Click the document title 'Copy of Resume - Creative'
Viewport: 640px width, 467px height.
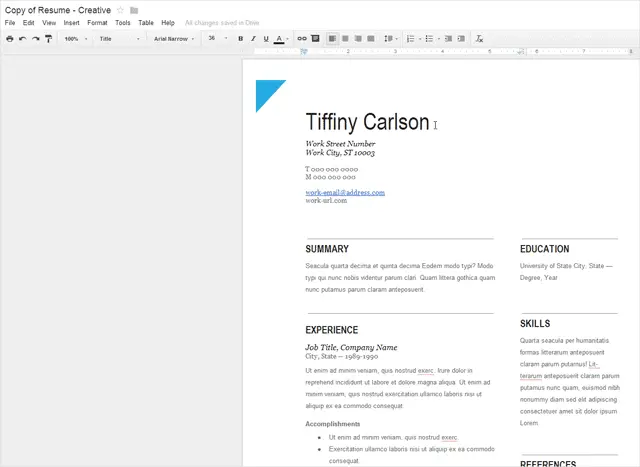coord(58,10)
